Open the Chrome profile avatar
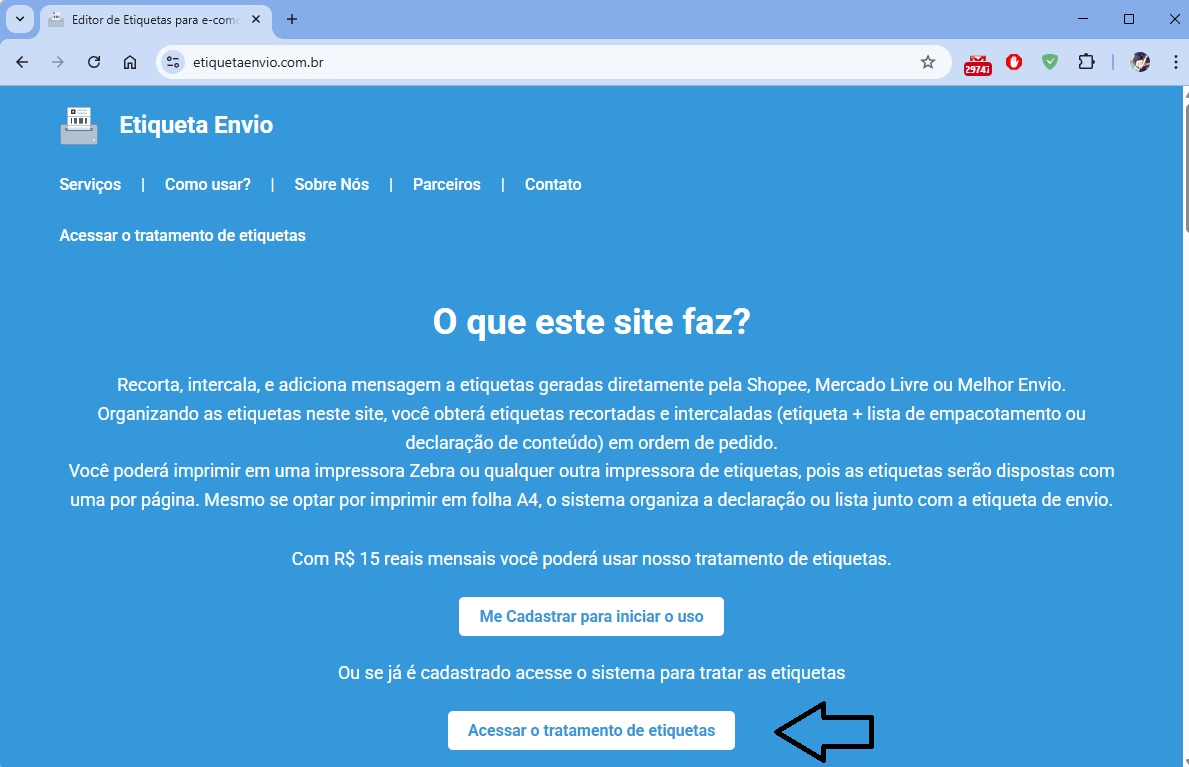 pos(1140,62)
